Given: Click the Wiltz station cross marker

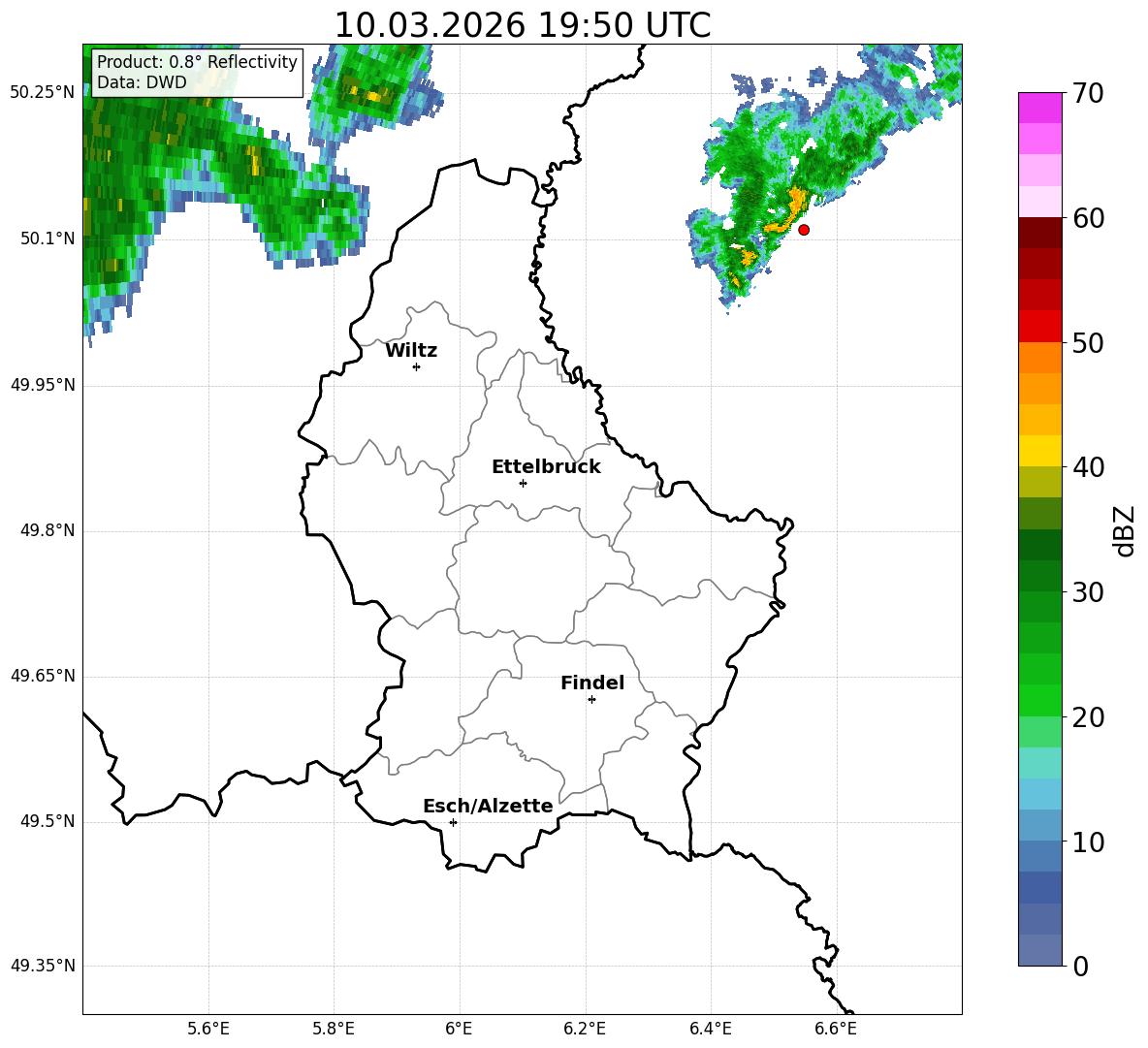Looking at the screenshot, I should pyautogui.click(x=417, y=366).
